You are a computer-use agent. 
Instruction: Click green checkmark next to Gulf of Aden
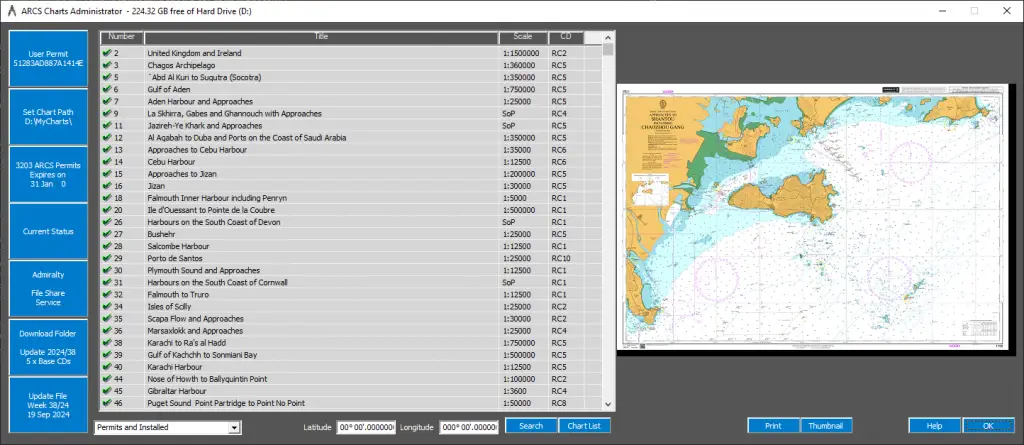click(x=107, y=89)
